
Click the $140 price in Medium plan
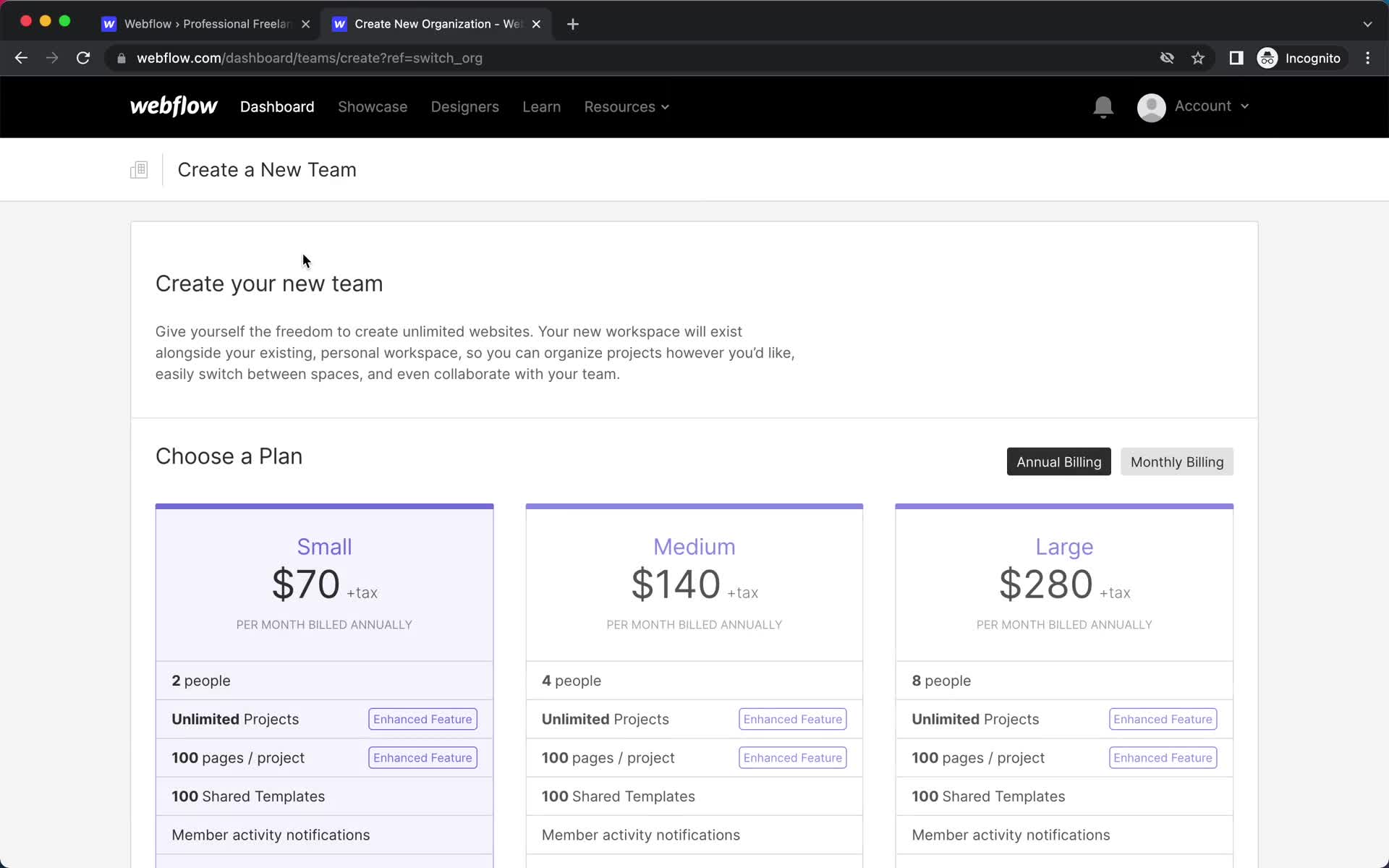click(x=676, y=584)
